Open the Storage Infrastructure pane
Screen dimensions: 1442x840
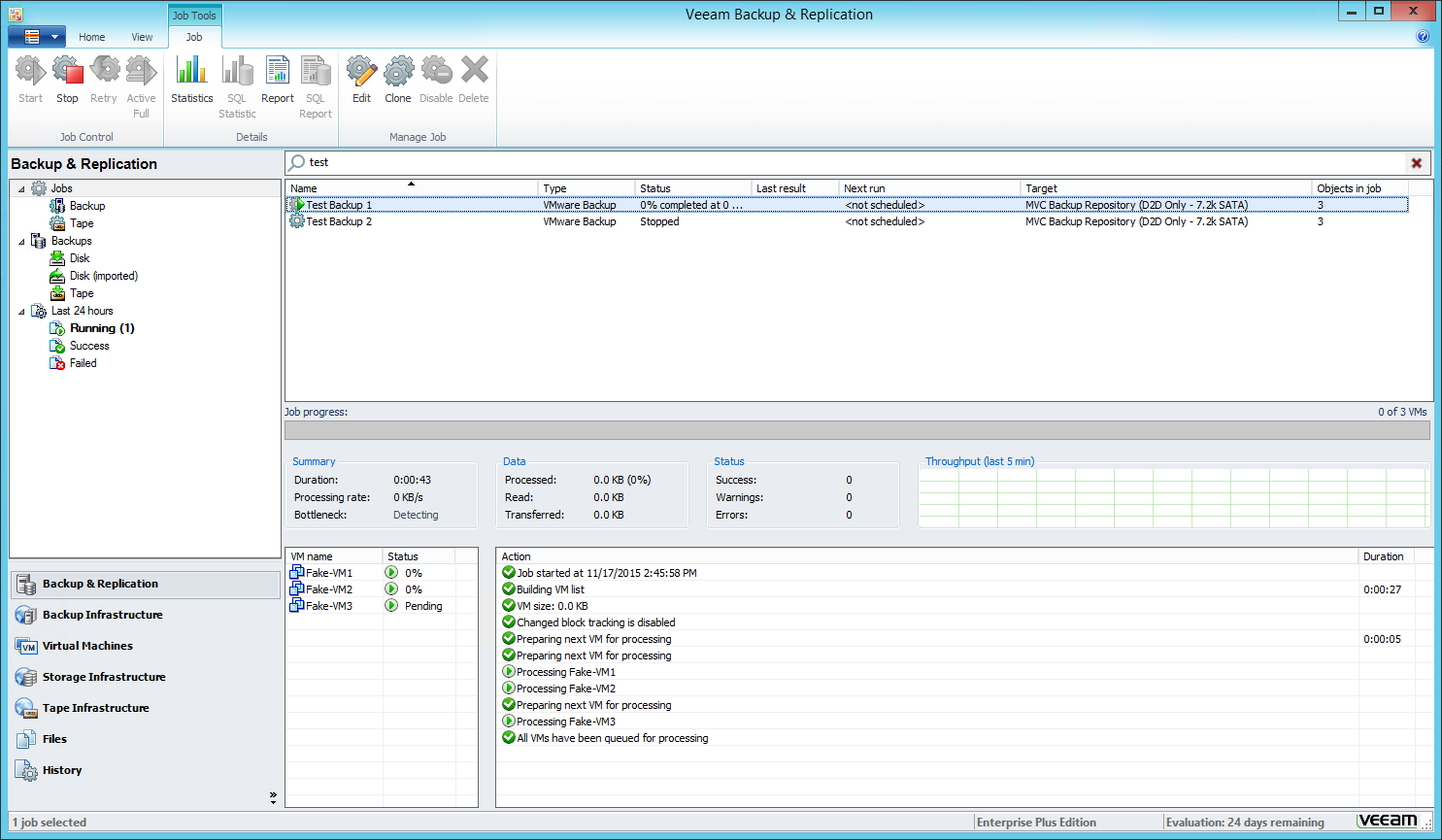click(146, 677)
